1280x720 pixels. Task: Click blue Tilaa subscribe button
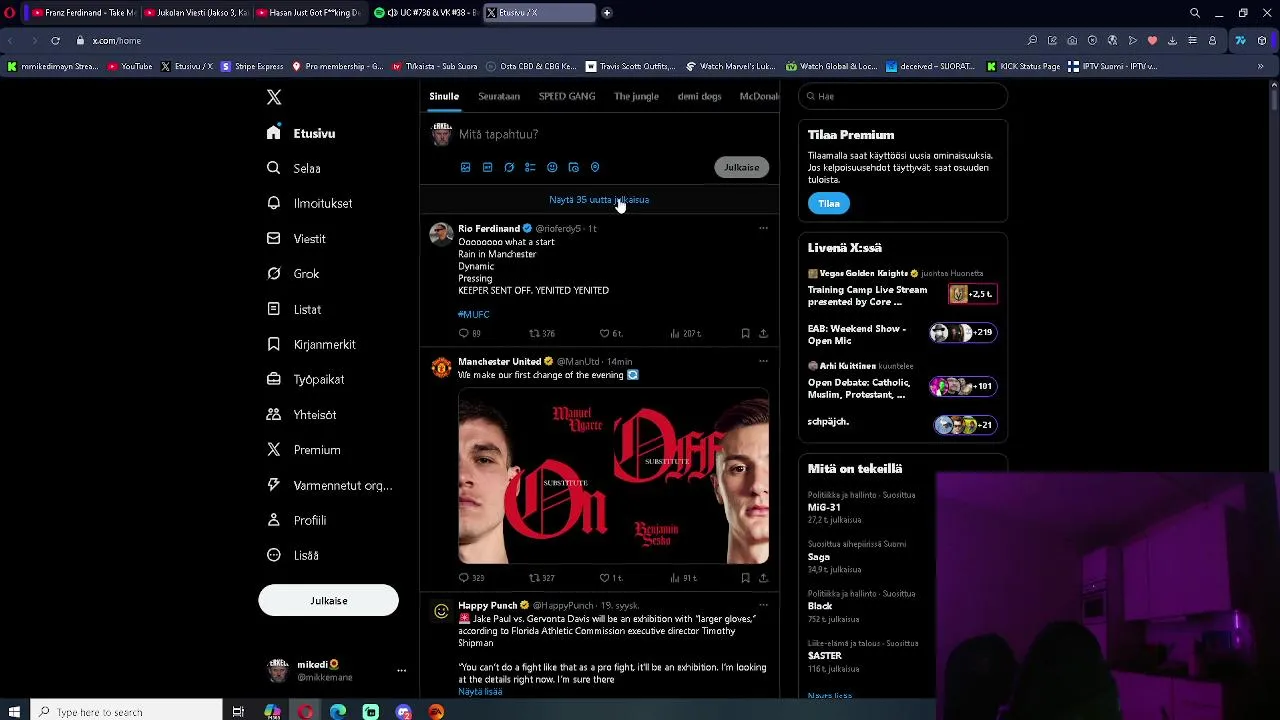click(x=829, y=203)
